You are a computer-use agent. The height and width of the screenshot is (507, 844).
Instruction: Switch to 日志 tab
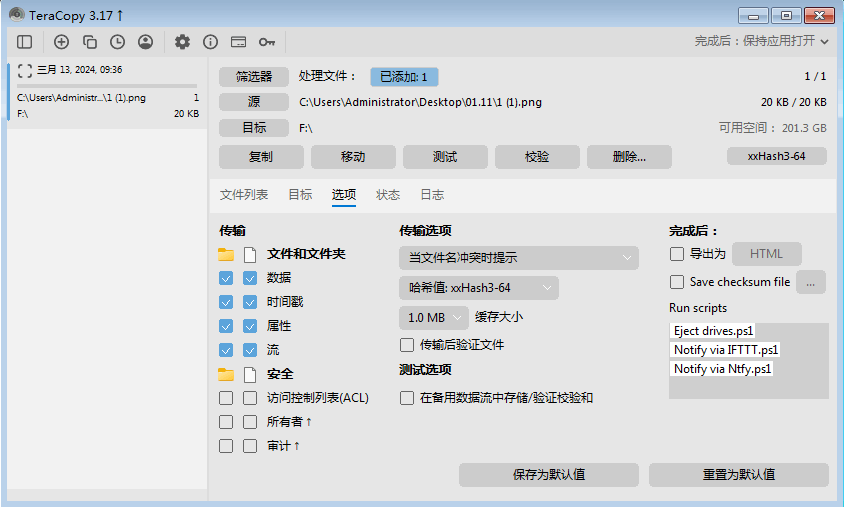click(432, 195)
